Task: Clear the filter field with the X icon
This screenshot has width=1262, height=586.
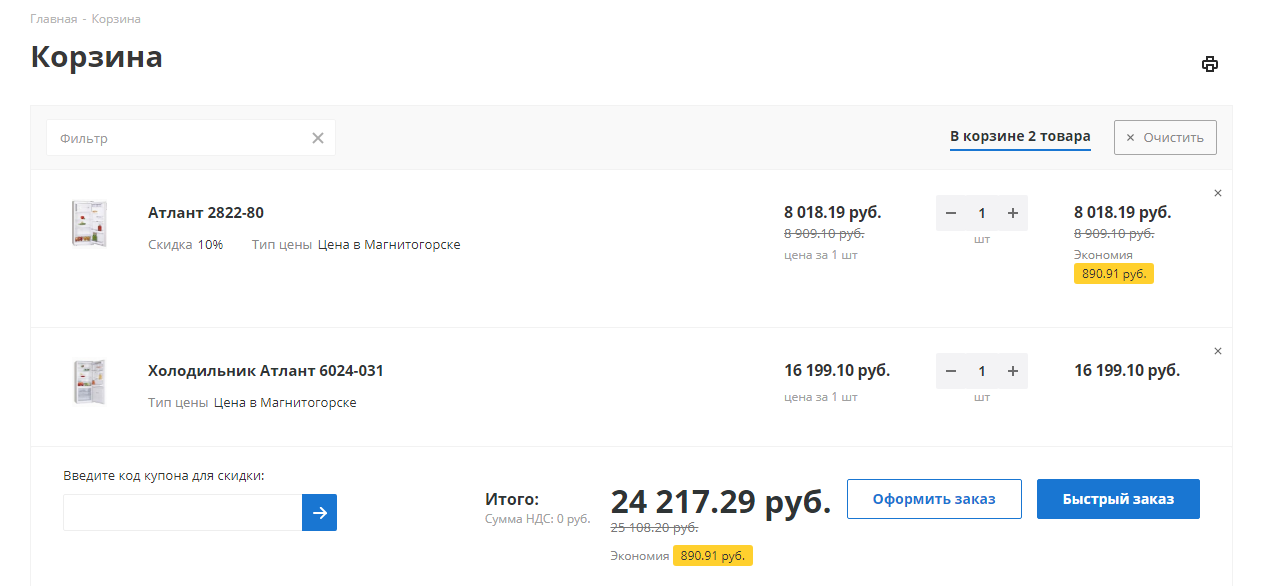Action: [318, 138]
